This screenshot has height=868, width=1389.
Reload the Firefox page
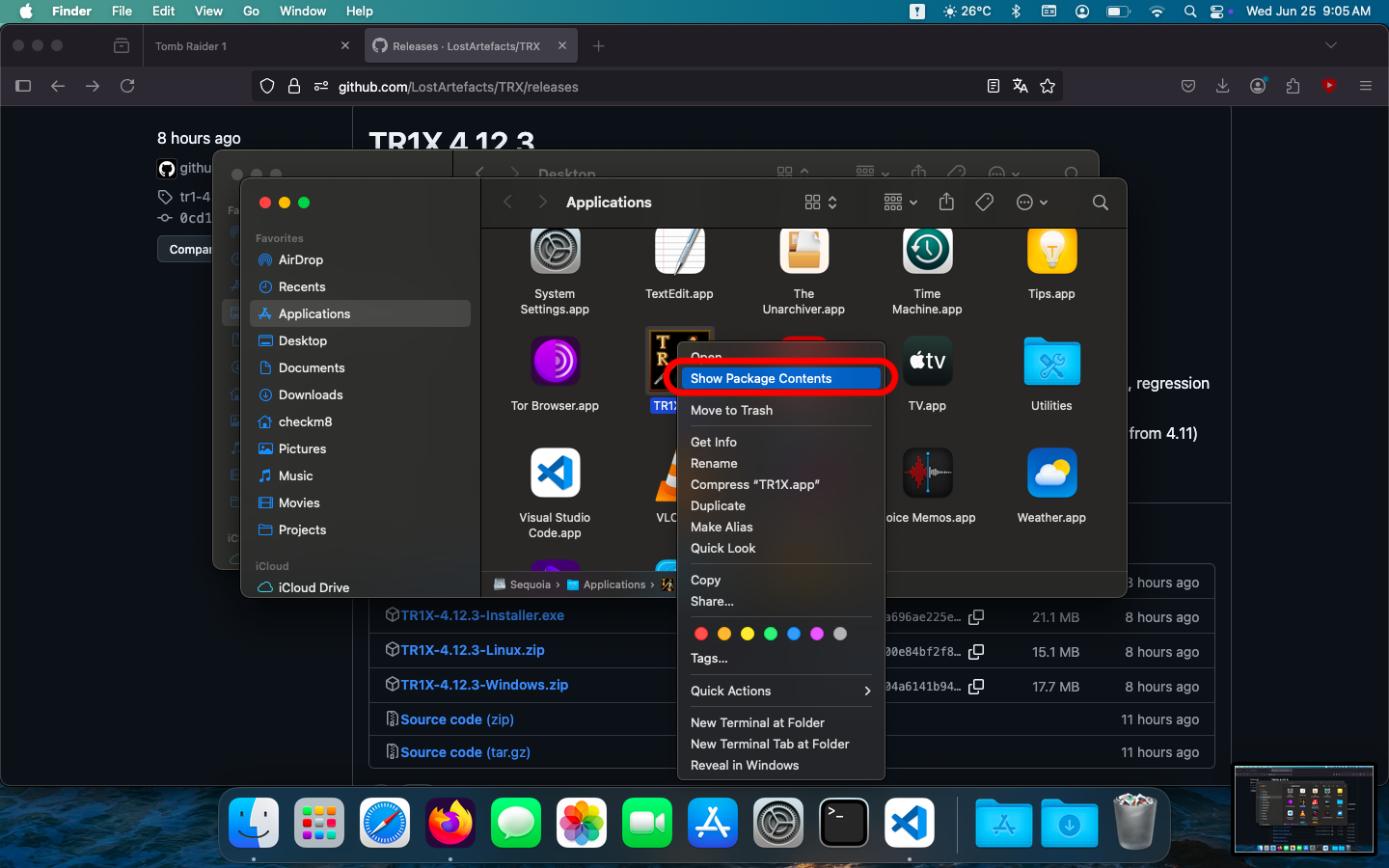(x=127, y=86)
